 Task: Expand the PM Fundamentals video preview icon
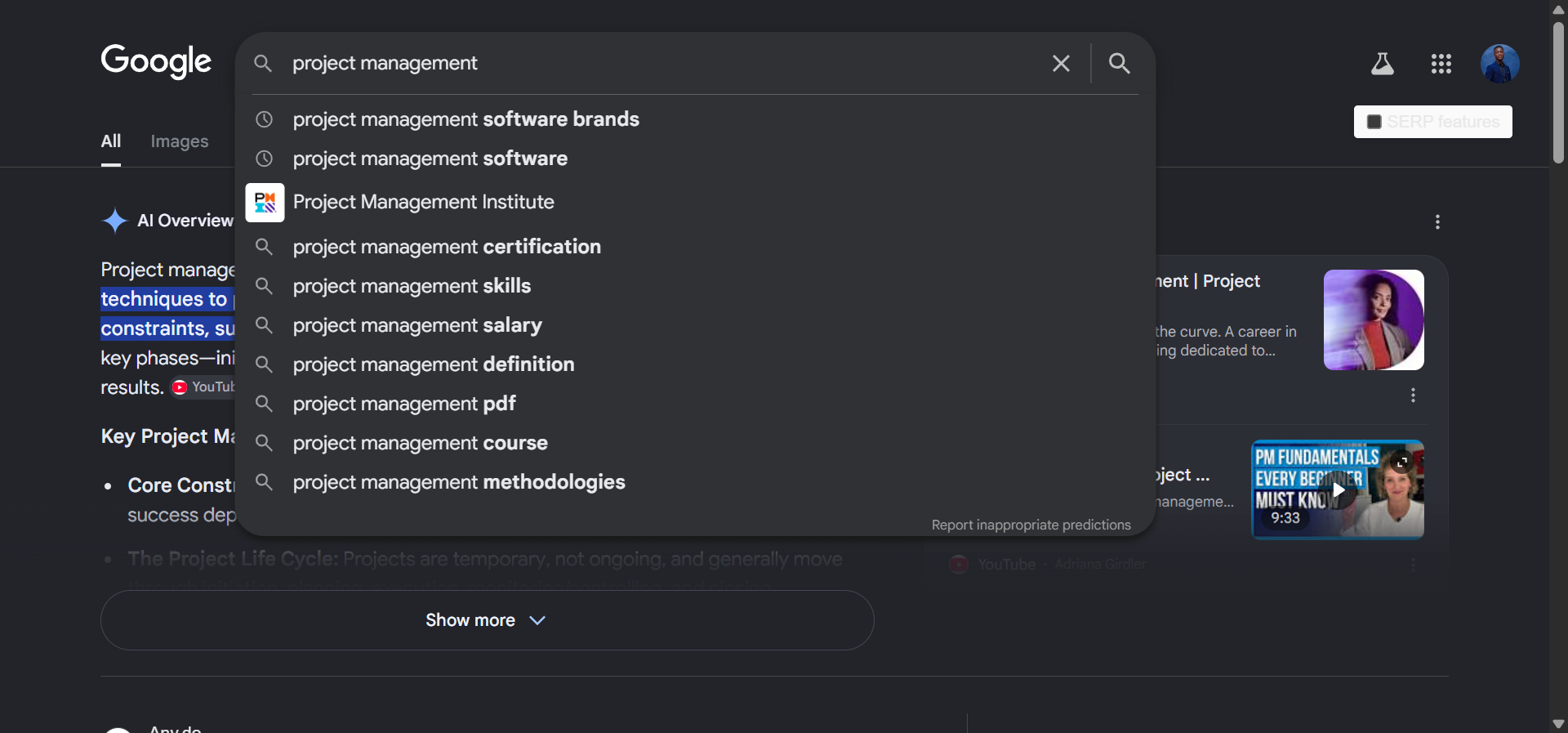(x=1402, y=462)
